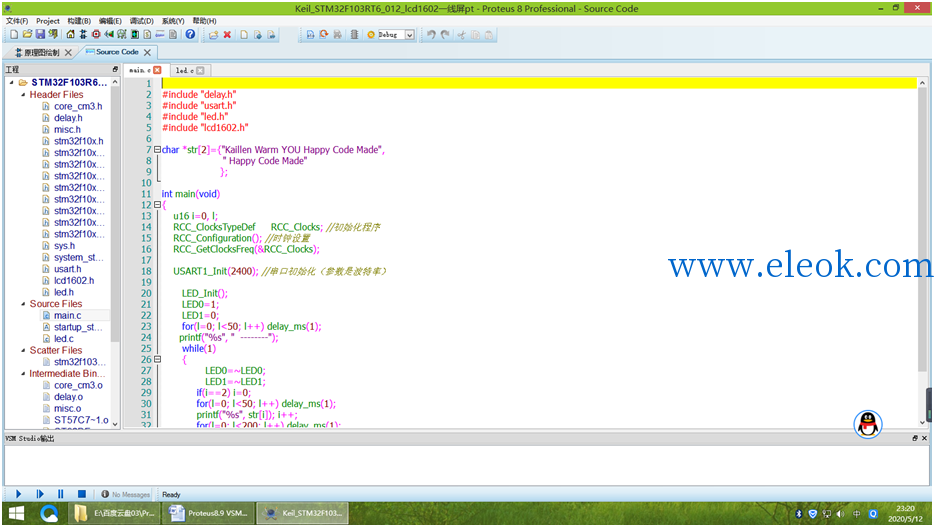Close the led.c editor tab

[200, 70]
